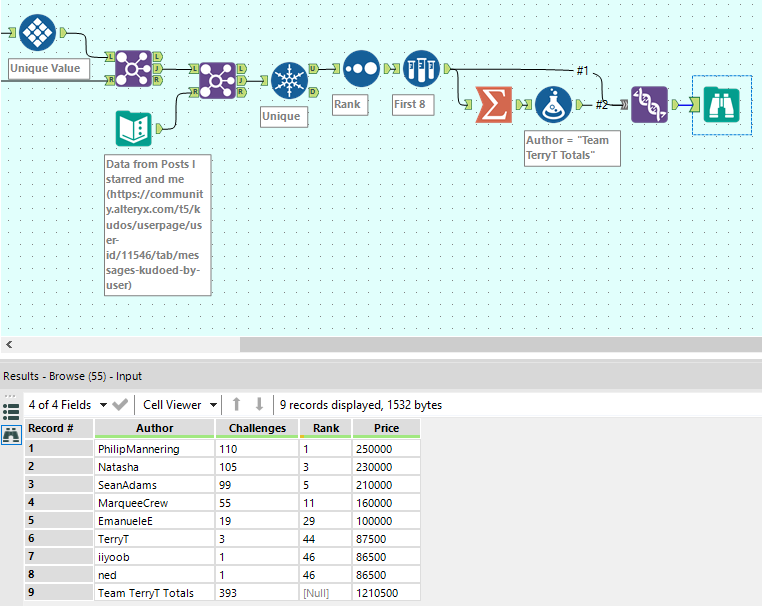Click the 9 records displayed status text

(361, 405)
